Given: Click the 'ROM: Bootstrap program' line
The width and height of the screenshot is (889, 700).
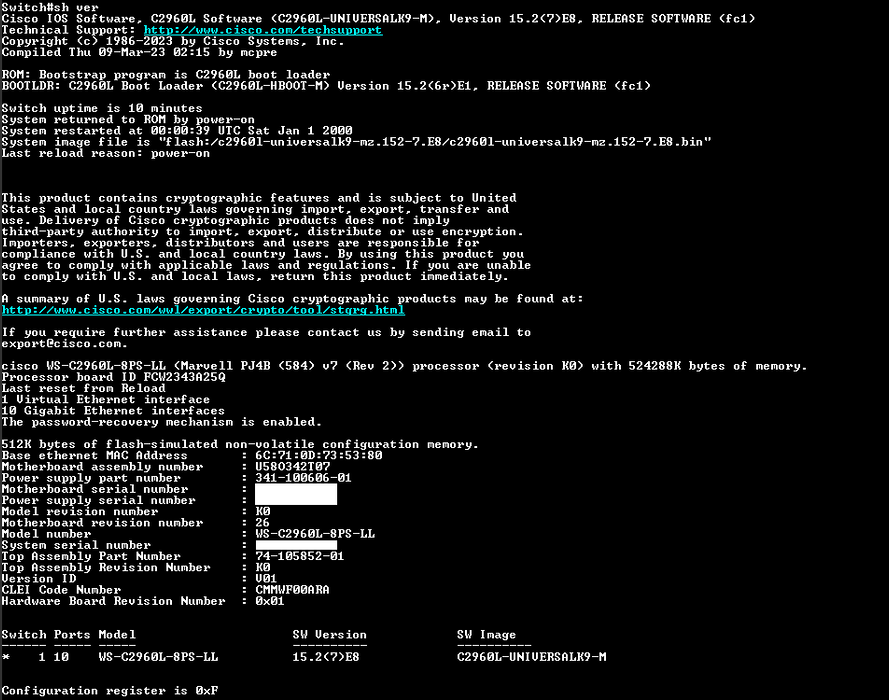Looking at the screenshot, I should pyautogui.click(x=166, y=75).
